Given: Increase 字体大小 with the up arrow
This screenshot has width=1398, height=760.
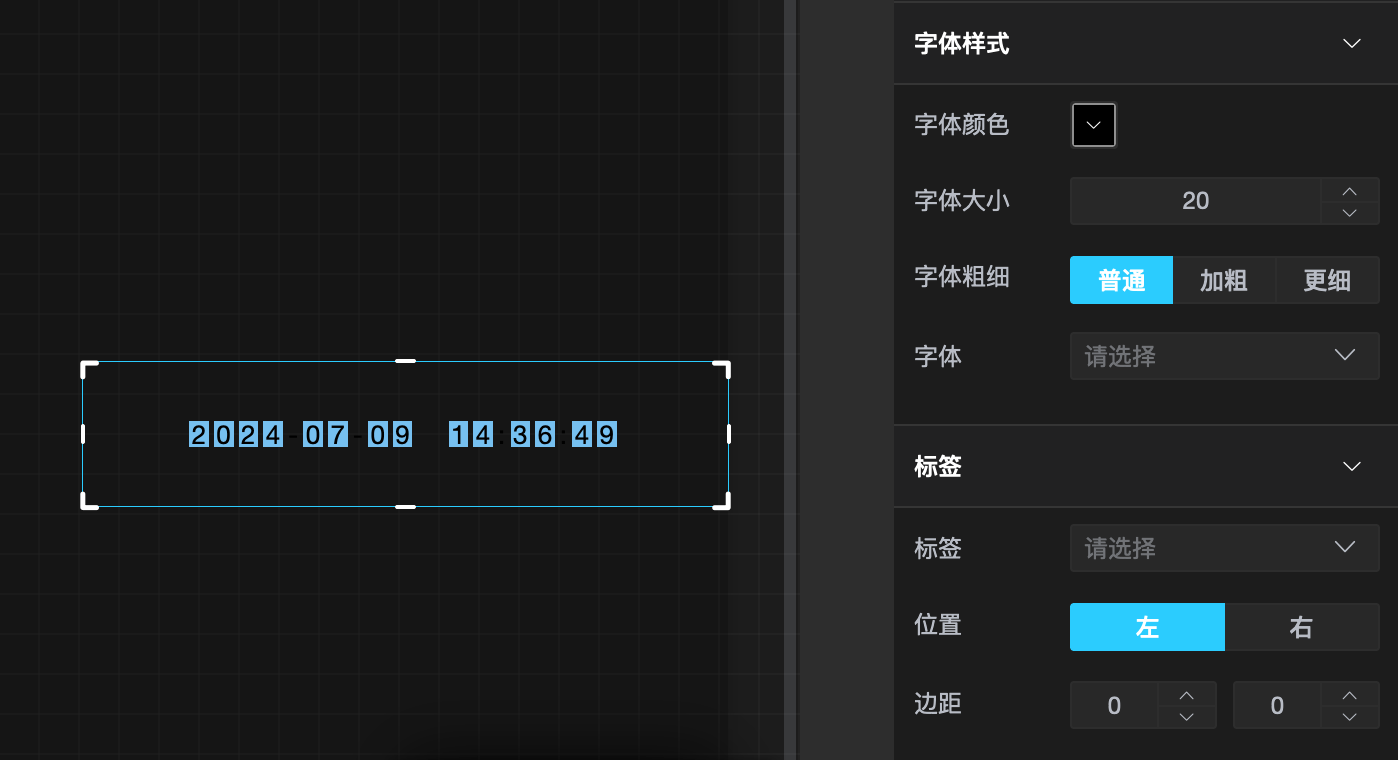Looking at the screenshot, I should (x=1350, y=190).
